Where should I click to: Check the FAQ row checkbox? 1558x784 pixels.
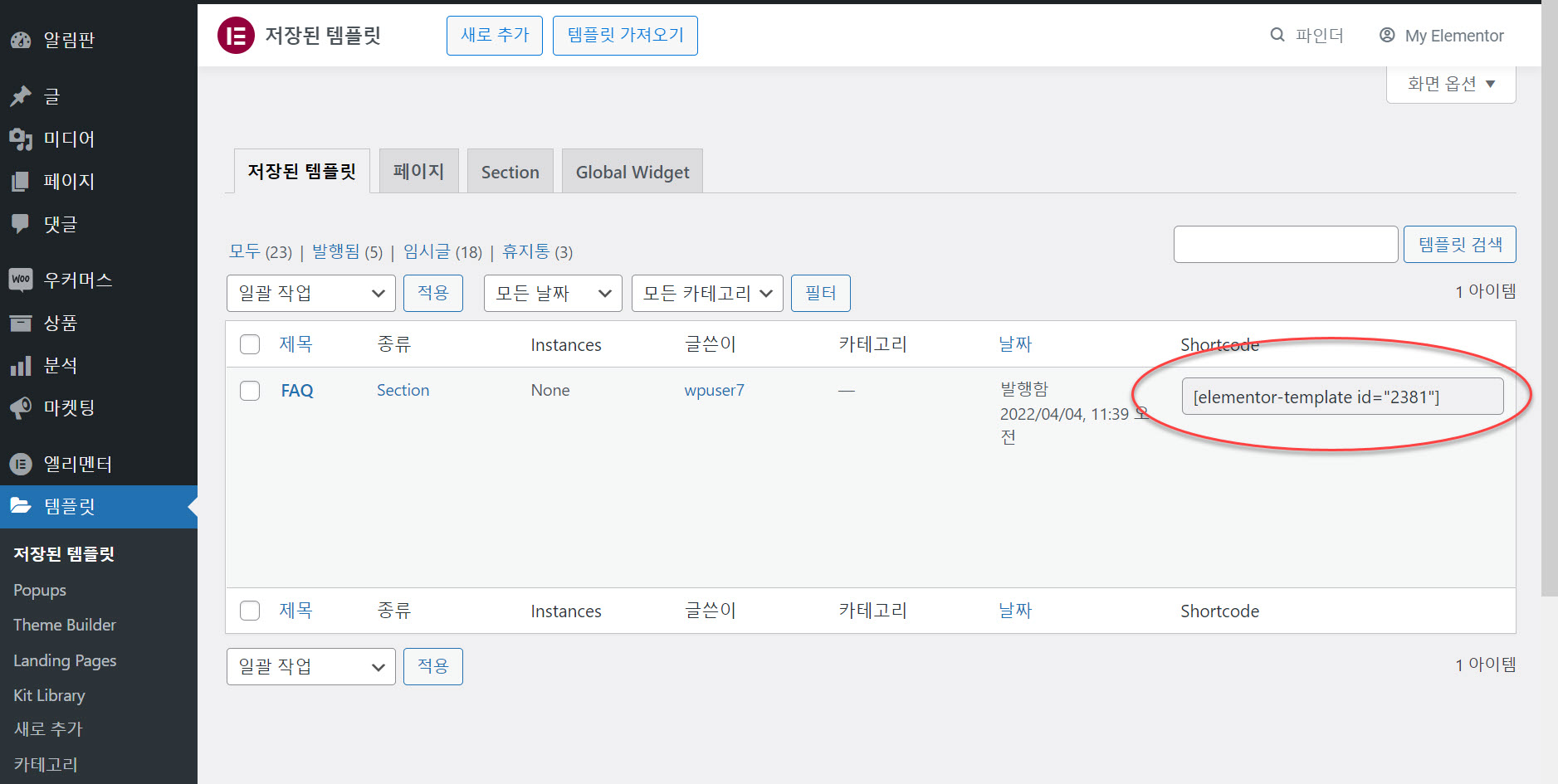(250, 390)
